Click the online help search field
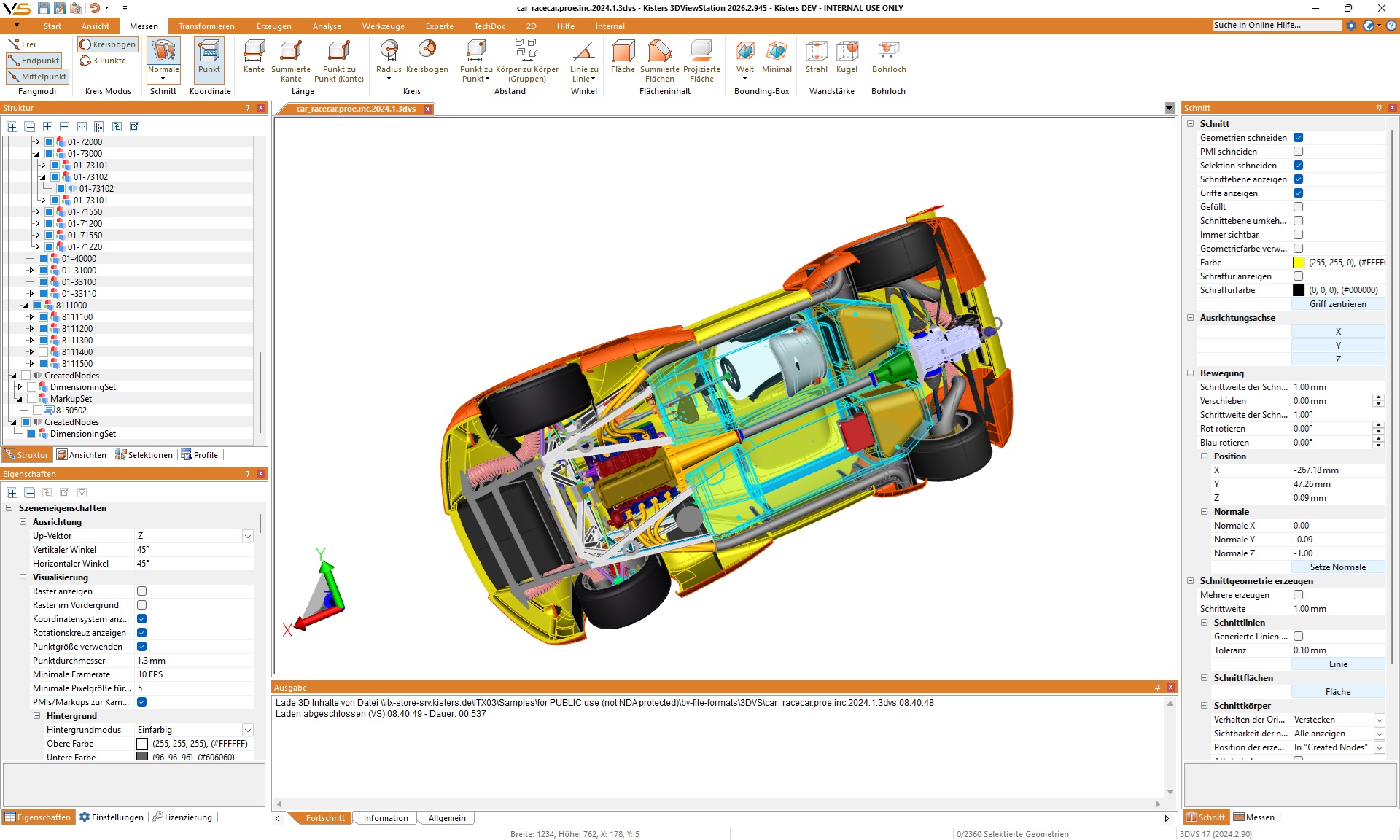The image size is (1400, 840). (x=1277, y=26)
